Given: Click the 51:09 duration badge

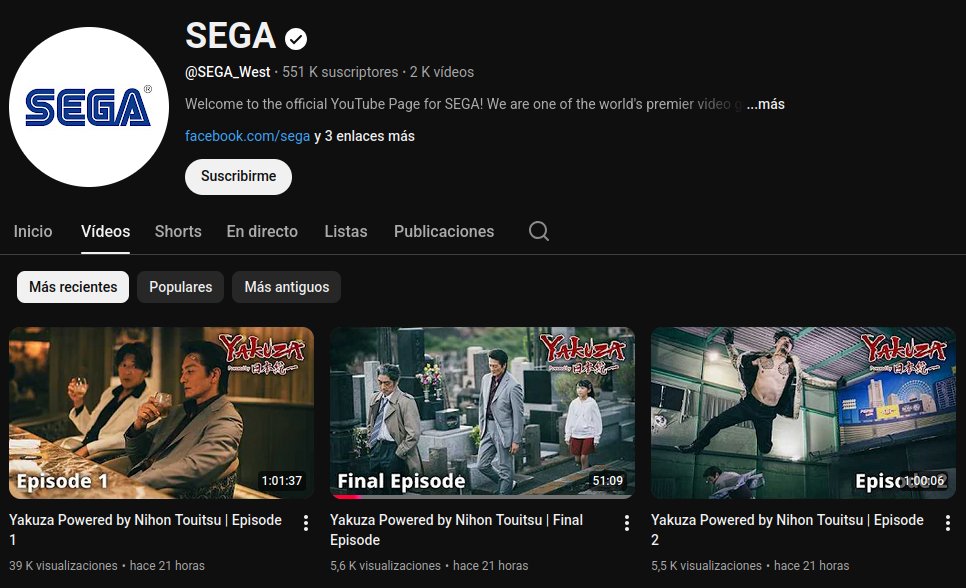Looking at the screenshot, I should 607,481.
